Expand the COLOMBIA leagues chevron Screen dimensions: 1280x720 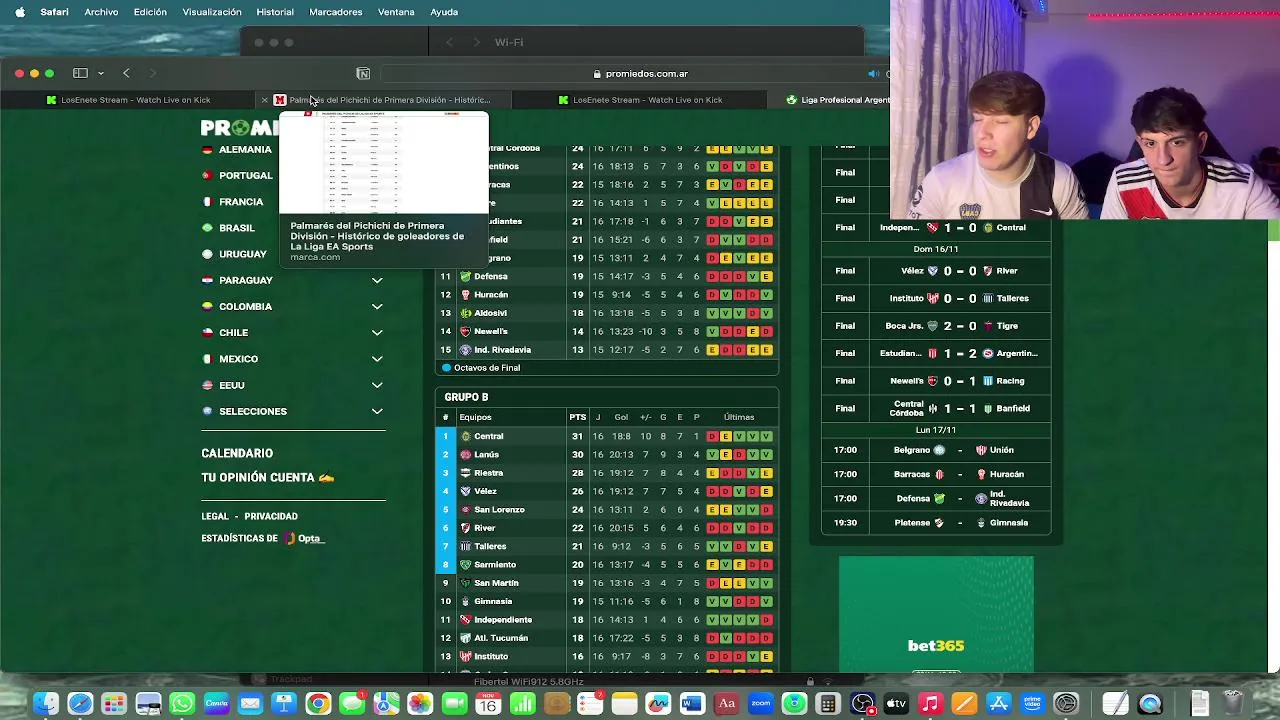pos(377,307)
